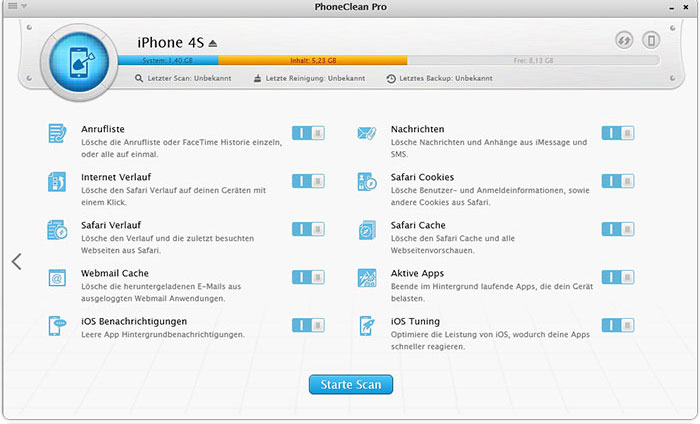
Task: Toggle the Safari Cookies switch
Action: pos(618,181)
